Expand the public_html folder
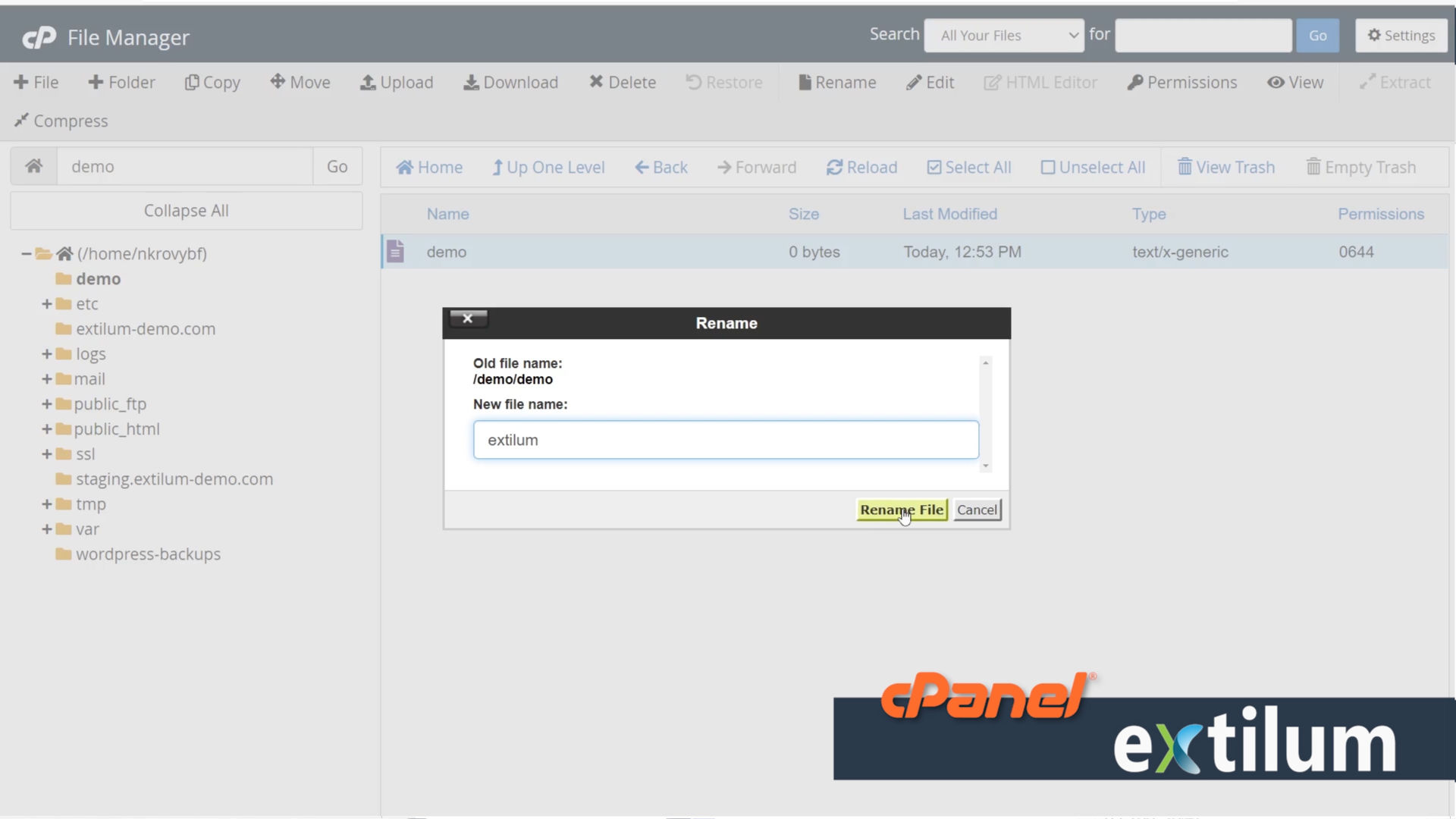 coord(46,428)
